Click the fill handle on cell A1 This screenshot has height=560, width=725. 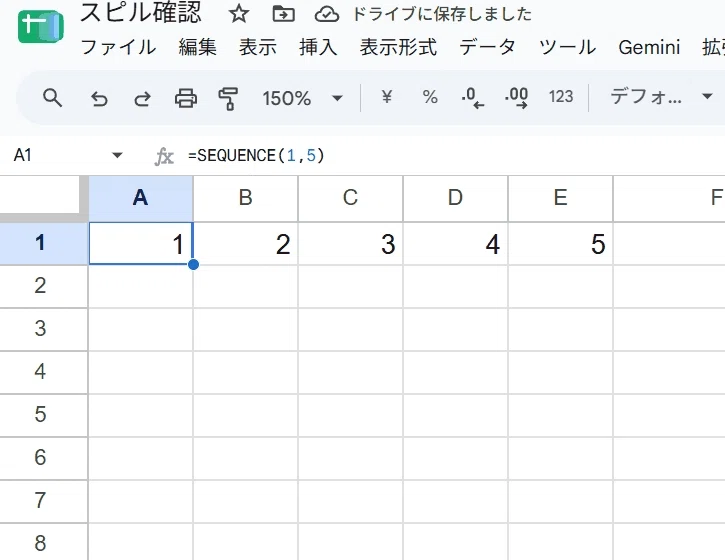pyautogui.click(x=193, y=265)
